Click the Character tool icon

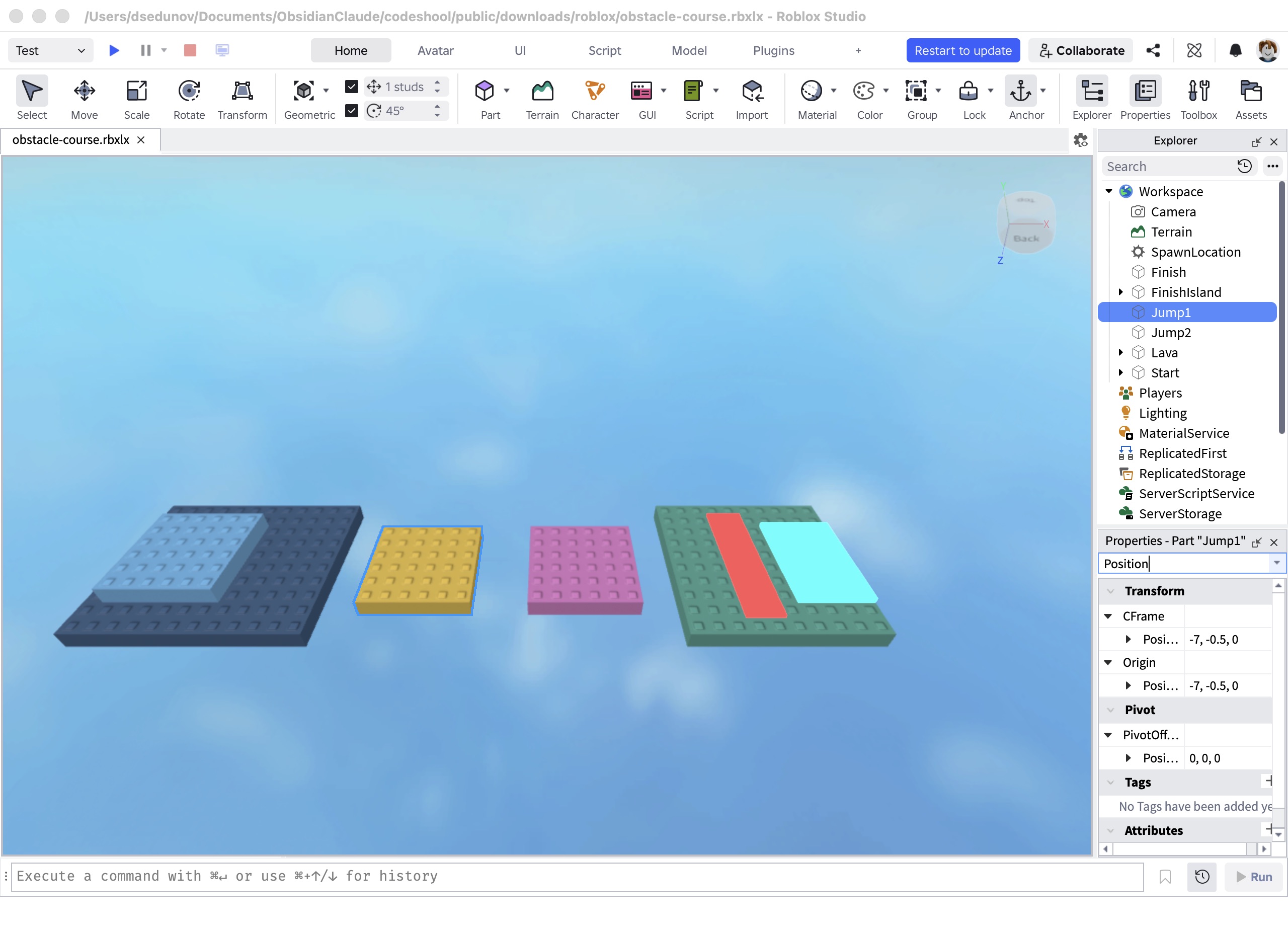click(595, 91)
